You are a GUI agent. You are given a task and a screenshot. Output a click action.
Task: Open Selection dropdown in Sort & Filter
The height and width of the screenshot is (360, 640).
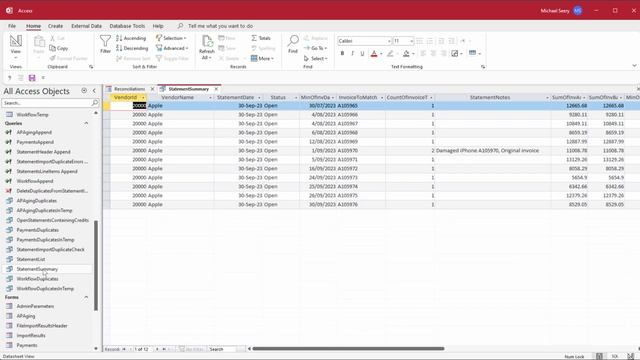171,38
